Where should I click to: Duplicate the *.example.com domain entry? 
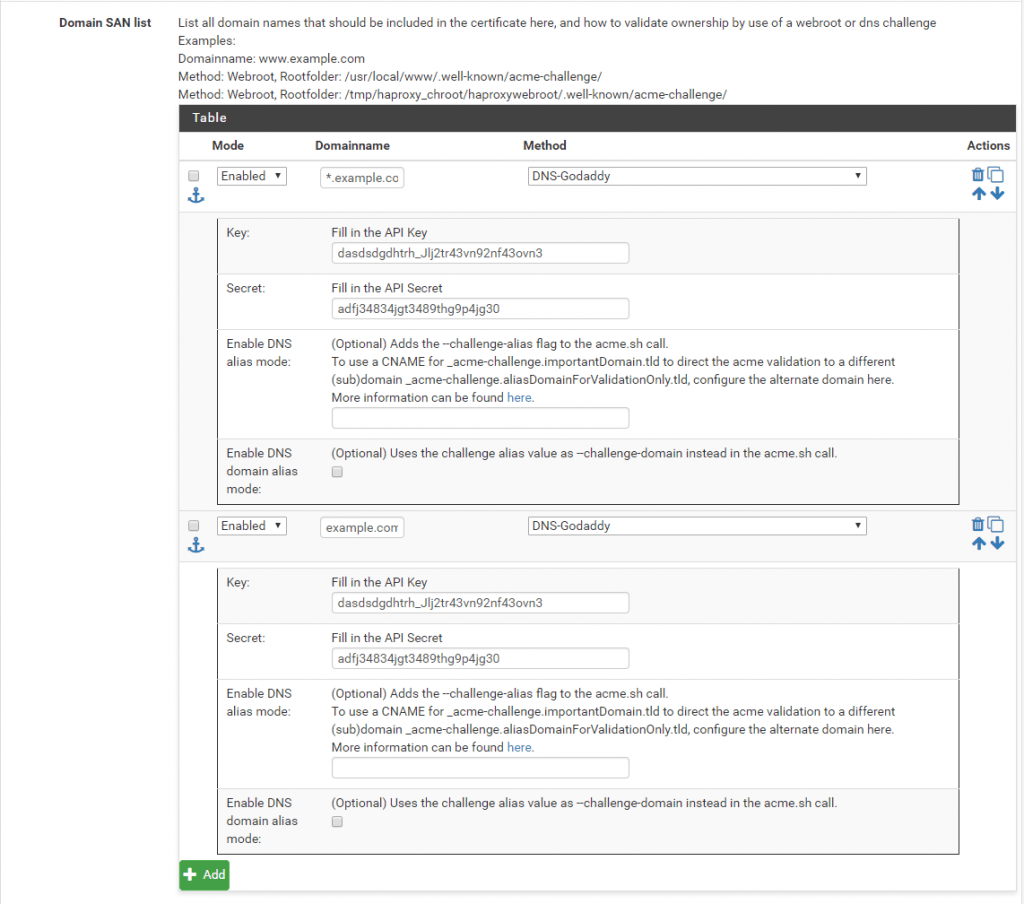996,175
